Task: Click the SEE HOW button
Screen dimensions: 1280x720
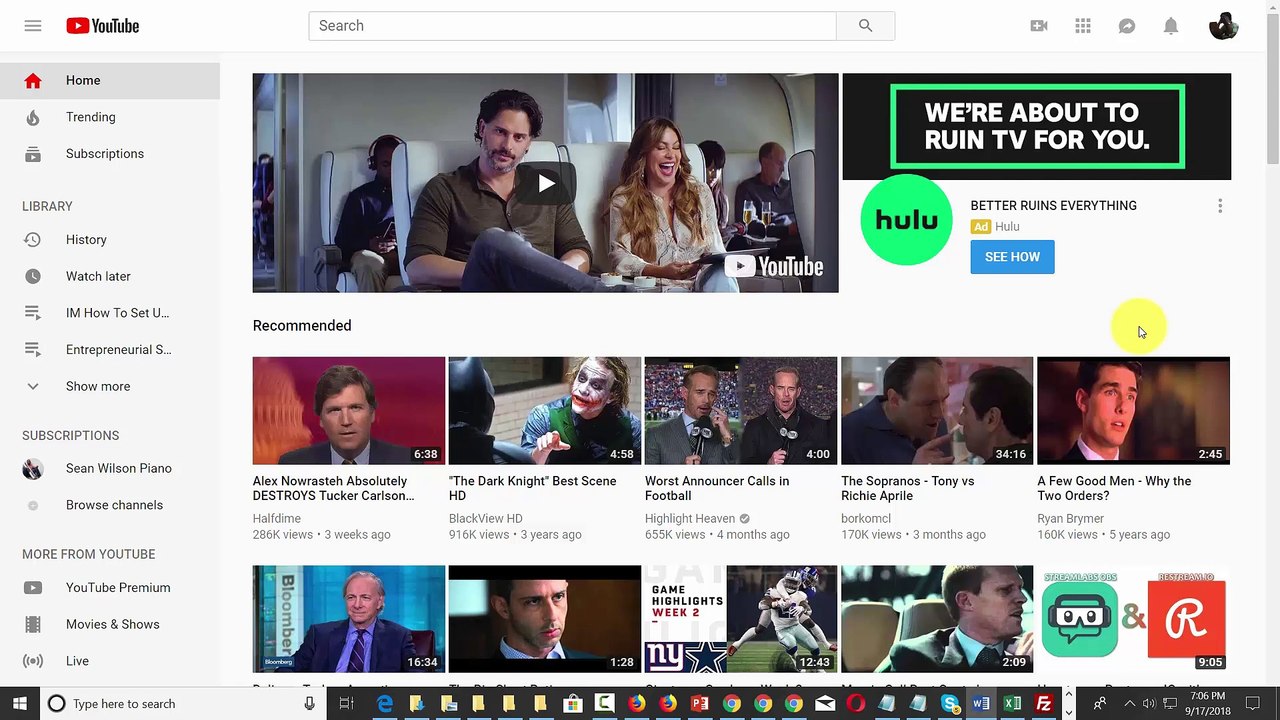Action: [1012, 257]
